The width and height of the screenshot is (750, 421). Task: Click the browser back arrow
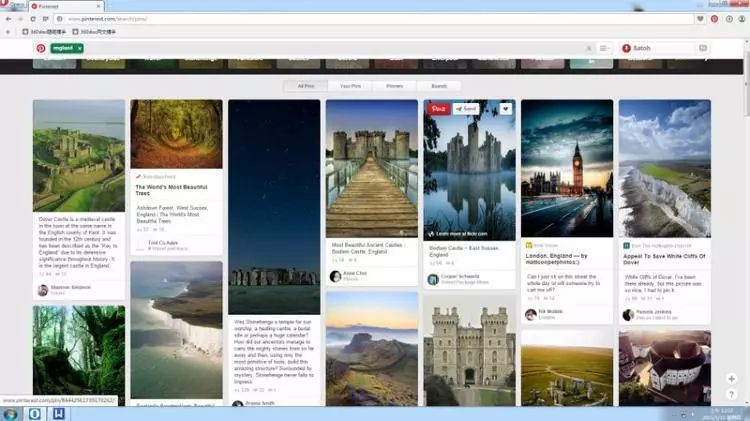(8, 18)
